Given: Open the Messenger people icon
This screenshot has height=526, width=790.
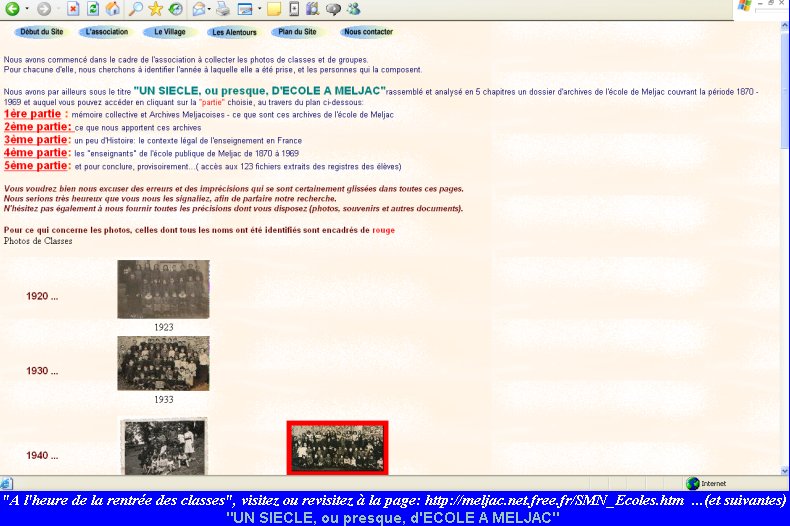Looking at the screenshot, I should click(353, 9).
